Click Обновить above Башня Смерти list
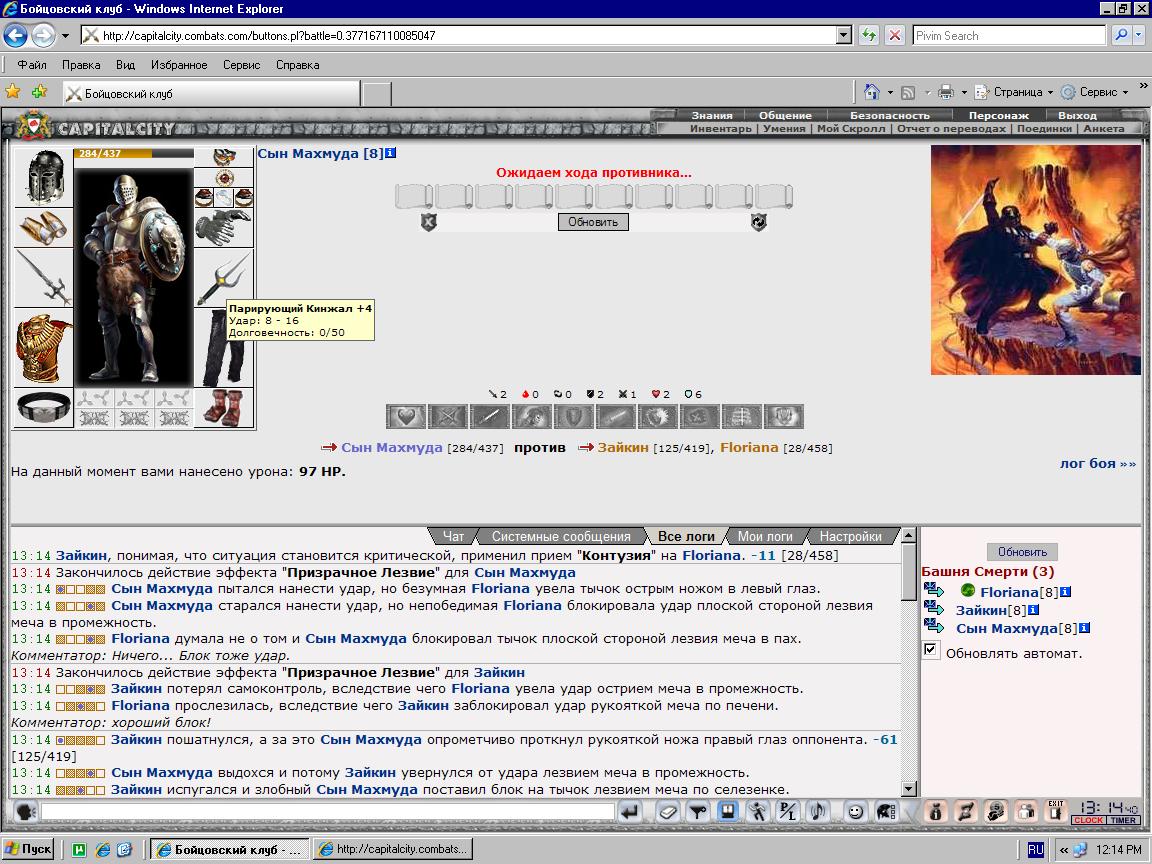Screen dimensions: 1152x864 point(1022,552)
